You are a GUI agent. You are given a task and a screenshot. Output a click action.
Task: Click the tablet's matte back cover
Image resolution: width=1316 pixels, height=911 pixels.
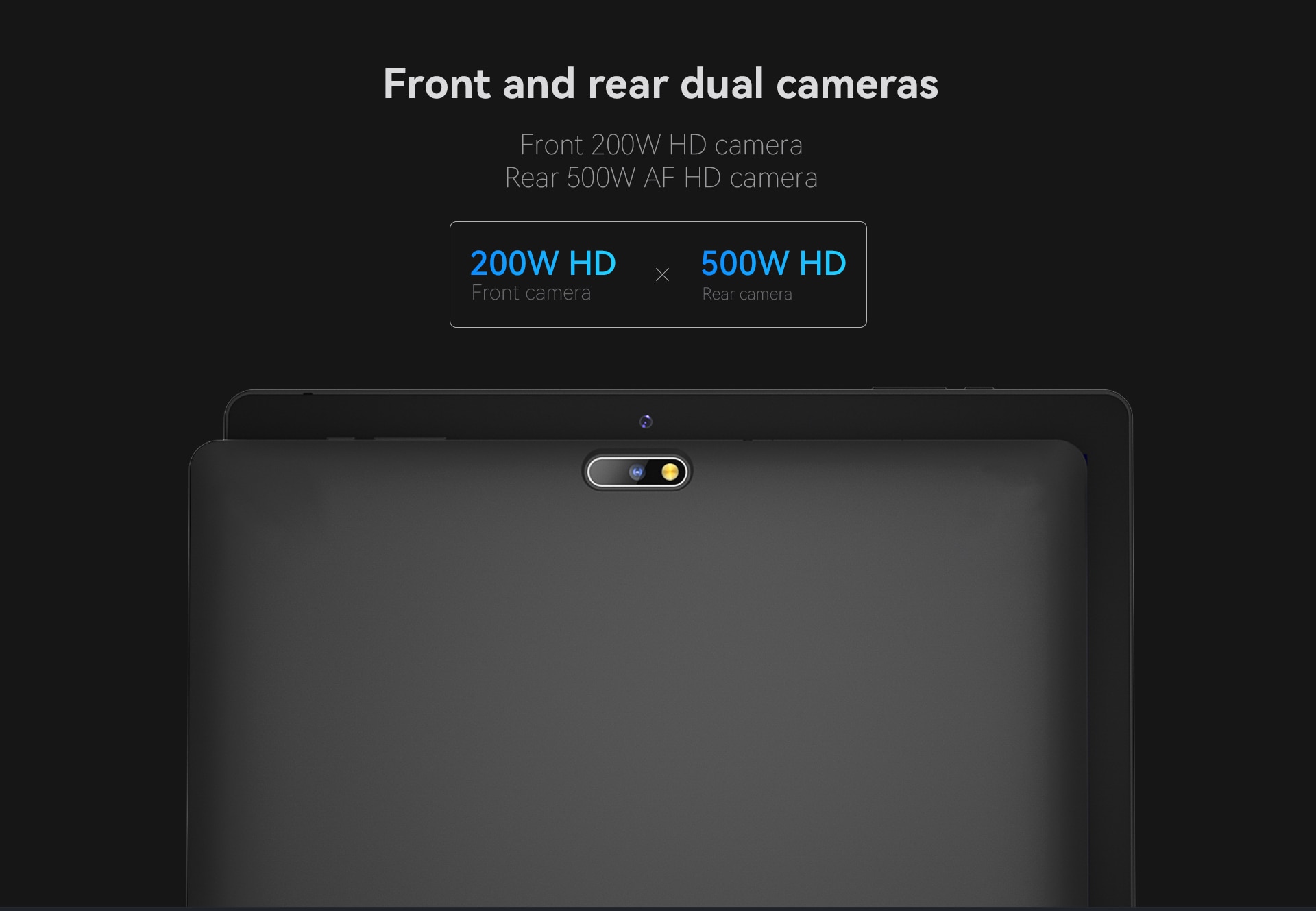pyautogui.click(x=637, y=685)
